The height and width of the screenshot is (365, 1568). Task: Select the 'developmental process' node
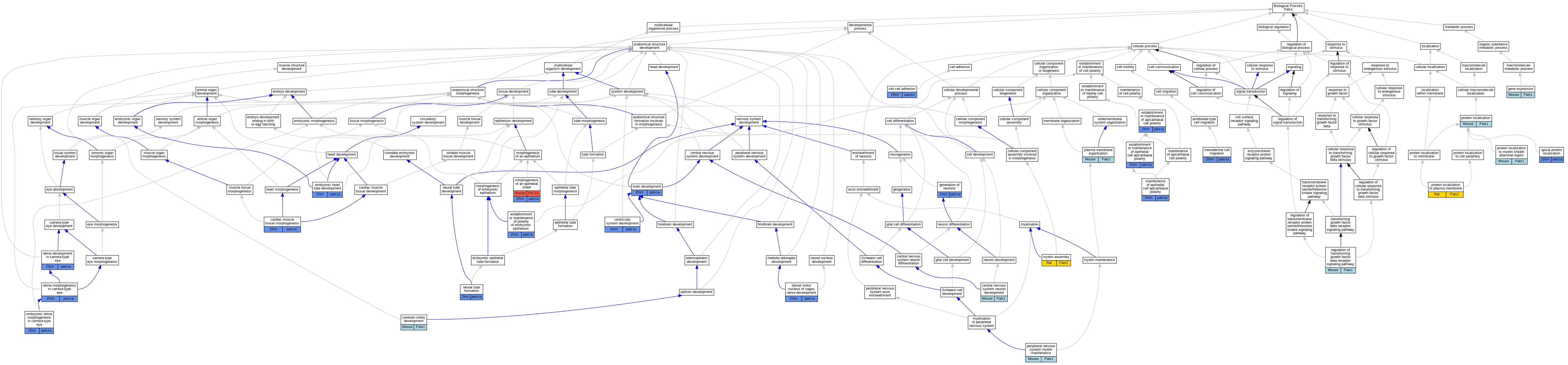[x=860, y=27]
